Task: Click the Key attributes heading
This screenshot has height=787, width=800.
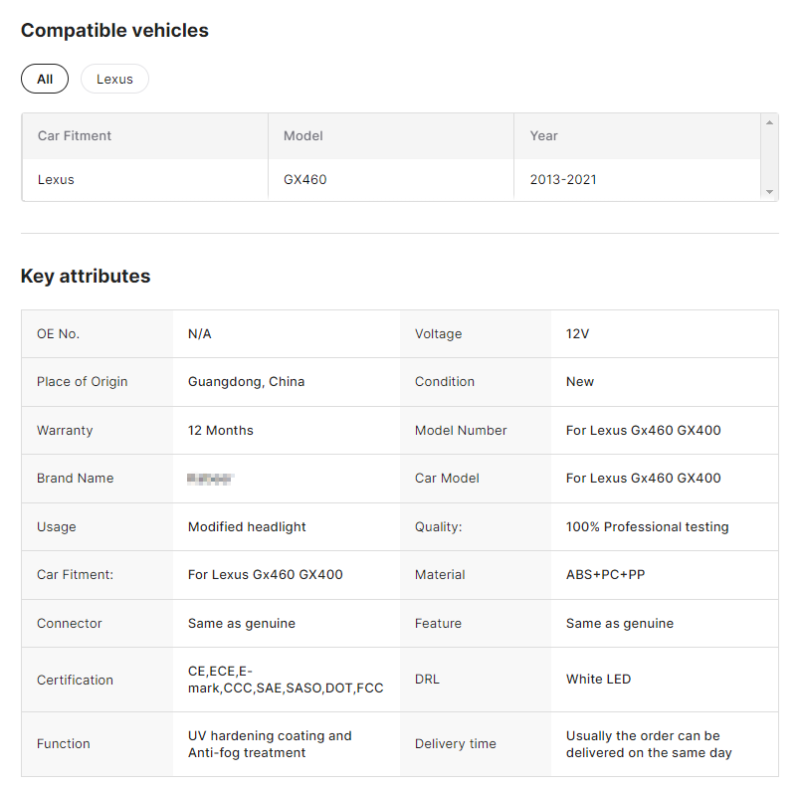Action: pyautogui.click(x=86, y=276)
